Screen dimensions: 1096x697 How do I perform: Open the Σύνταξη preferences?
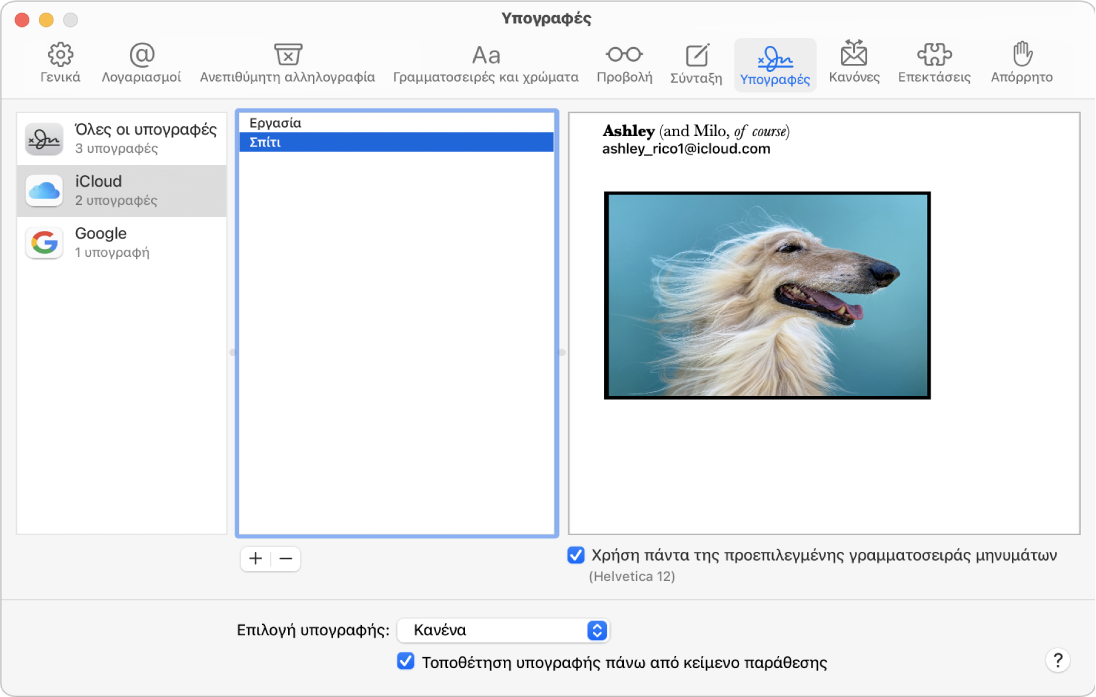click(696, 63)
